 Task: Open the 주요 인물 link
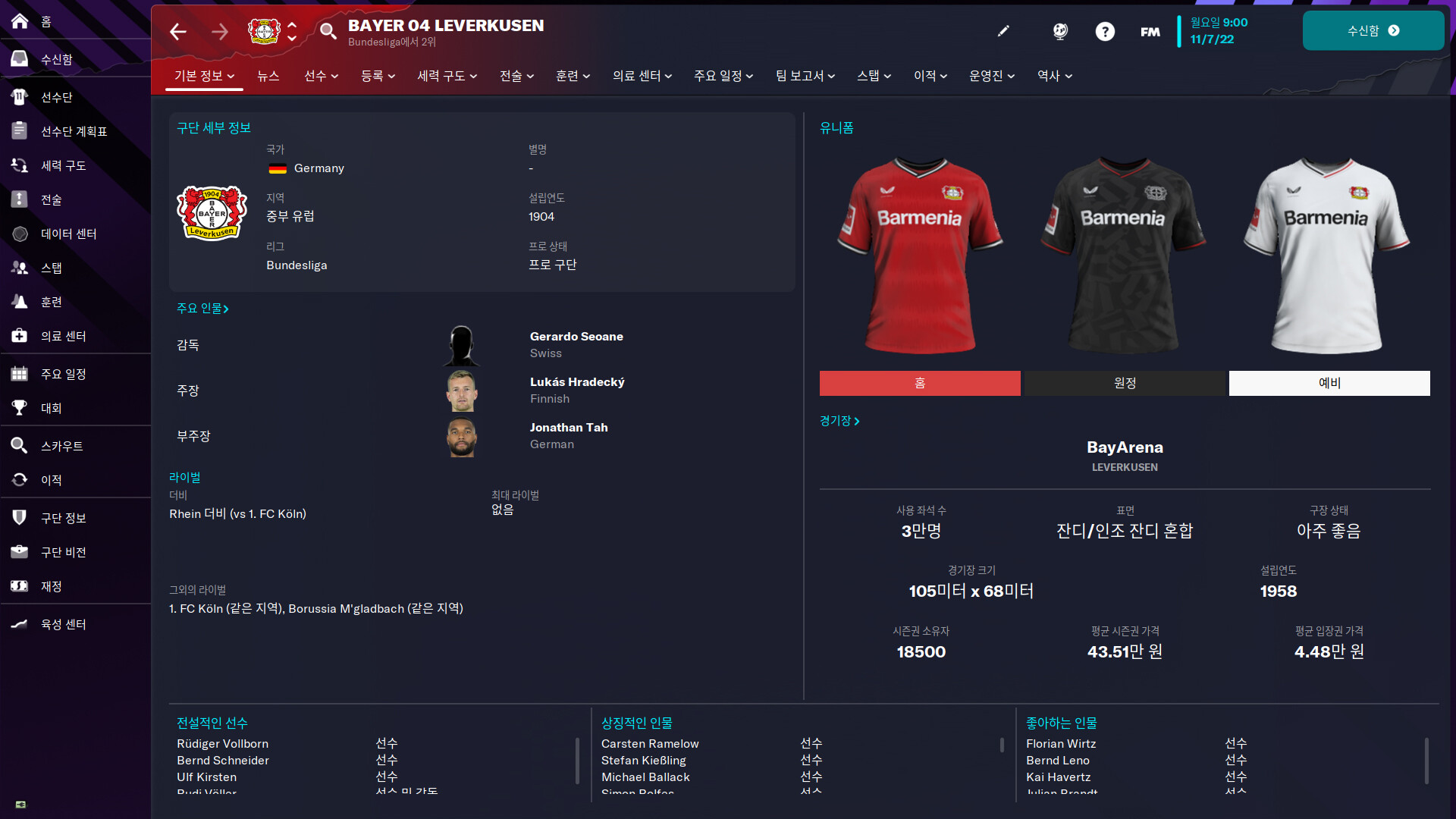click(202, 308)
